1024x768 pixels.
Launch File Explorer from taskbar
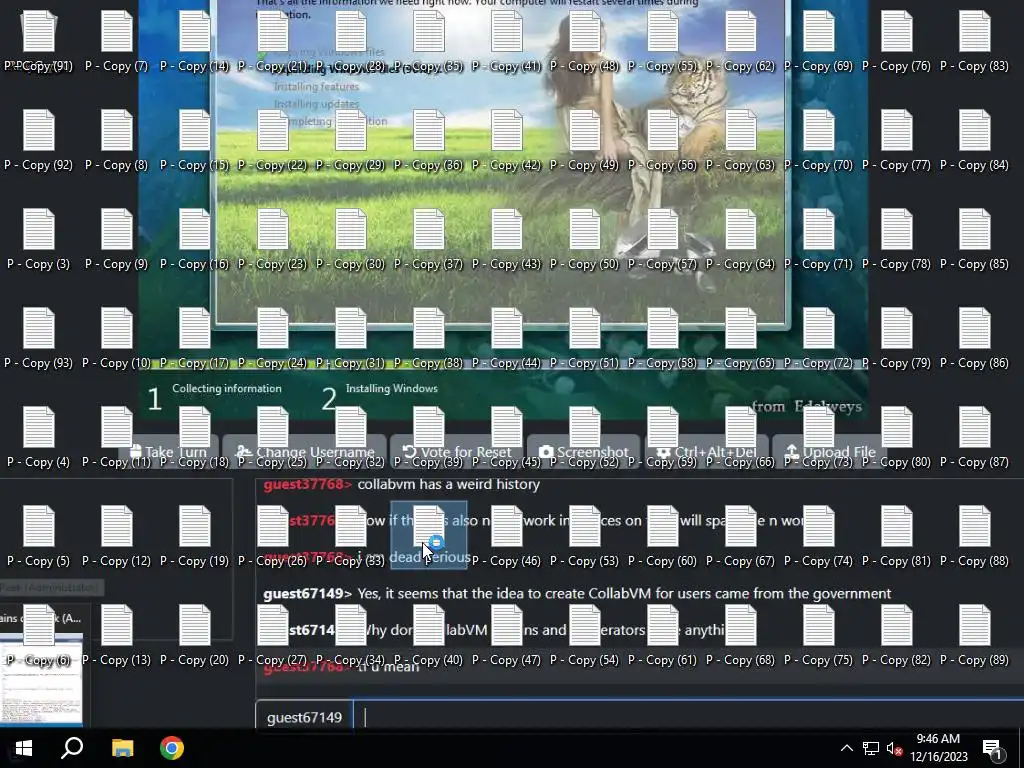click(x=122, y=748)
